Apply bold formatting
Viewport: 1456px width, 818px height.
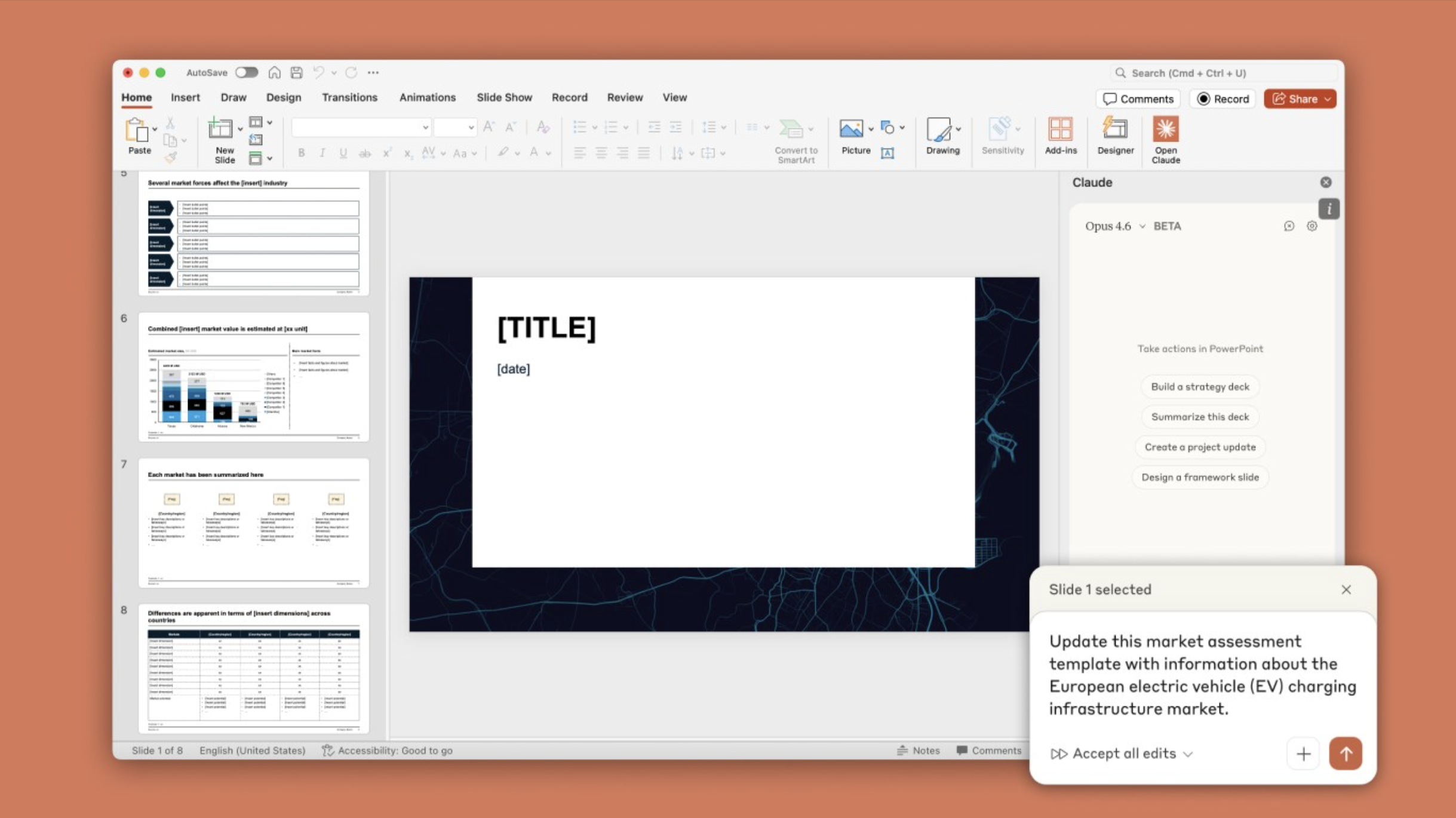[302, 153]
